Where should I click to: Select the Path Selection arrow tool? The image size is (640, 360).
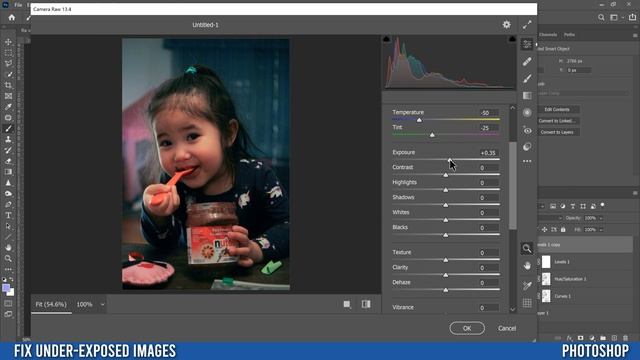click(8, 226)
